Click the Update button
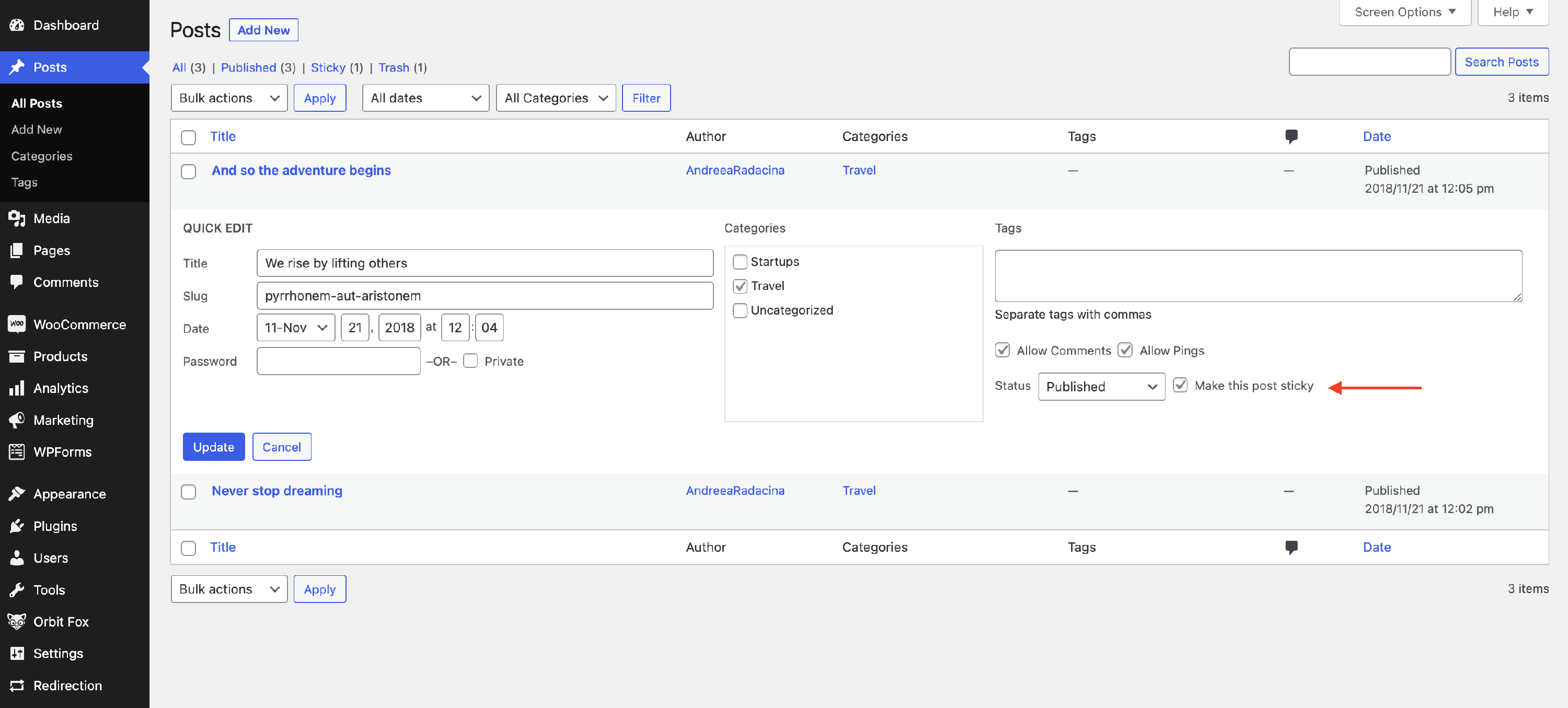Viewport: 1568px width, 708px height. [x=214, y=447]
